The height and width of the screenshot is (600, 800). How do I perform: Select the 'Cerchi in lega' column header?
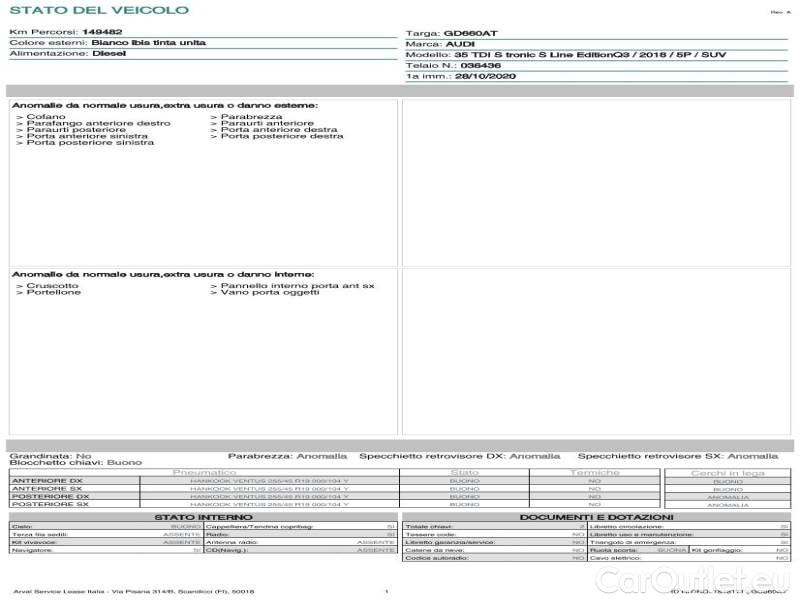point(728,473)
